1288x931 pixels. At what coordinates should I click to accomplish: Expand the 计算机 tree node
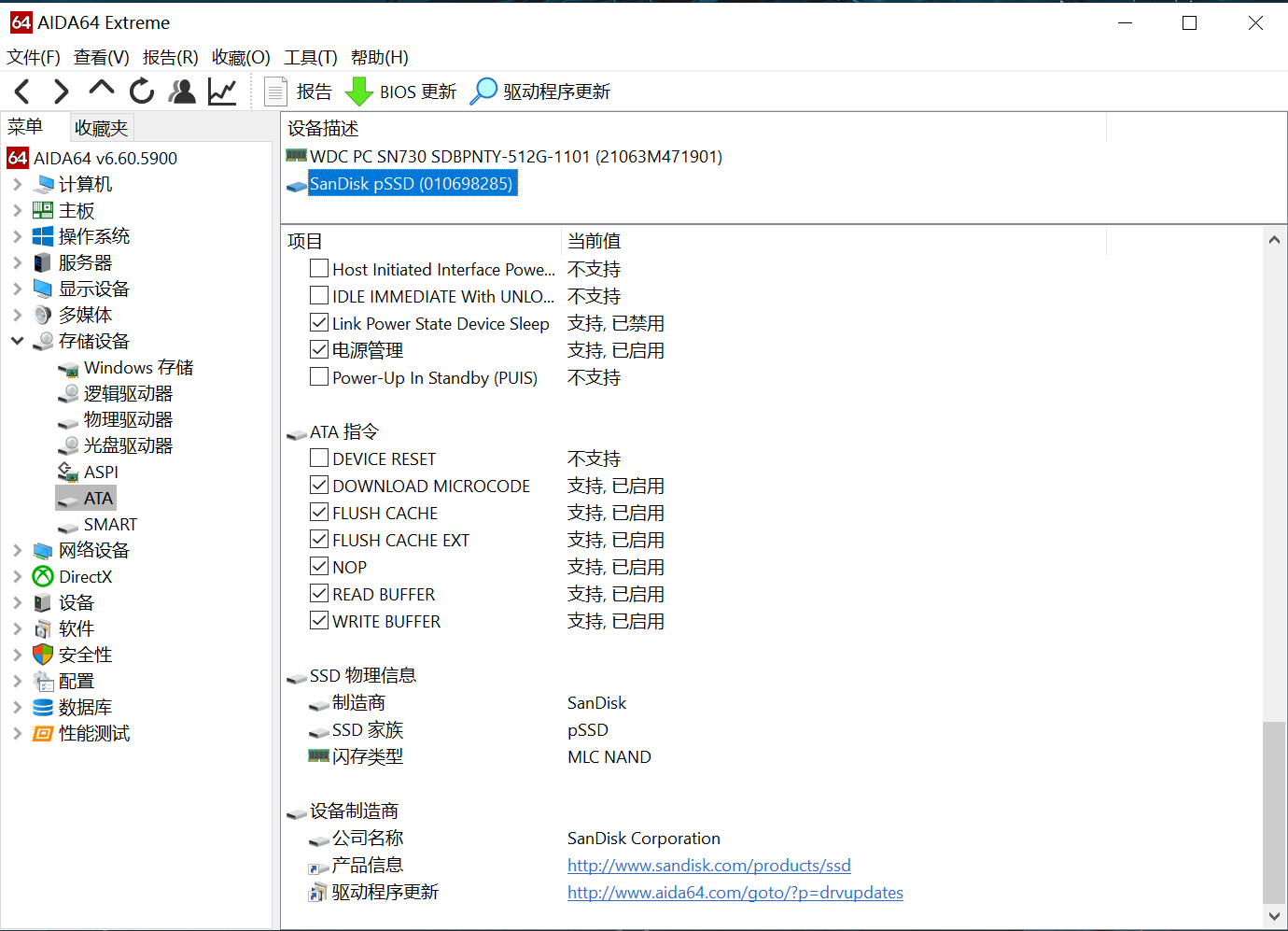coord(17,184)
